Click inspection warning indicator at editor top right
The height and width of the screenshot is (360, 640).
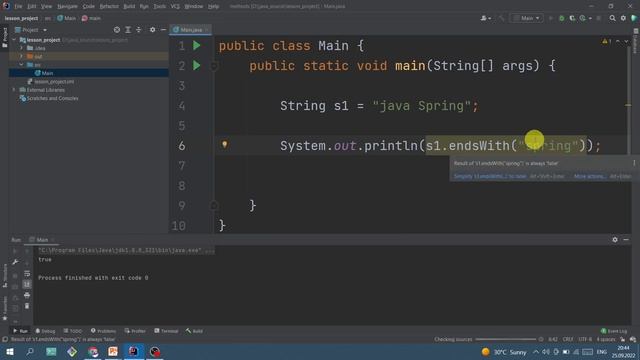pos(606,41)
